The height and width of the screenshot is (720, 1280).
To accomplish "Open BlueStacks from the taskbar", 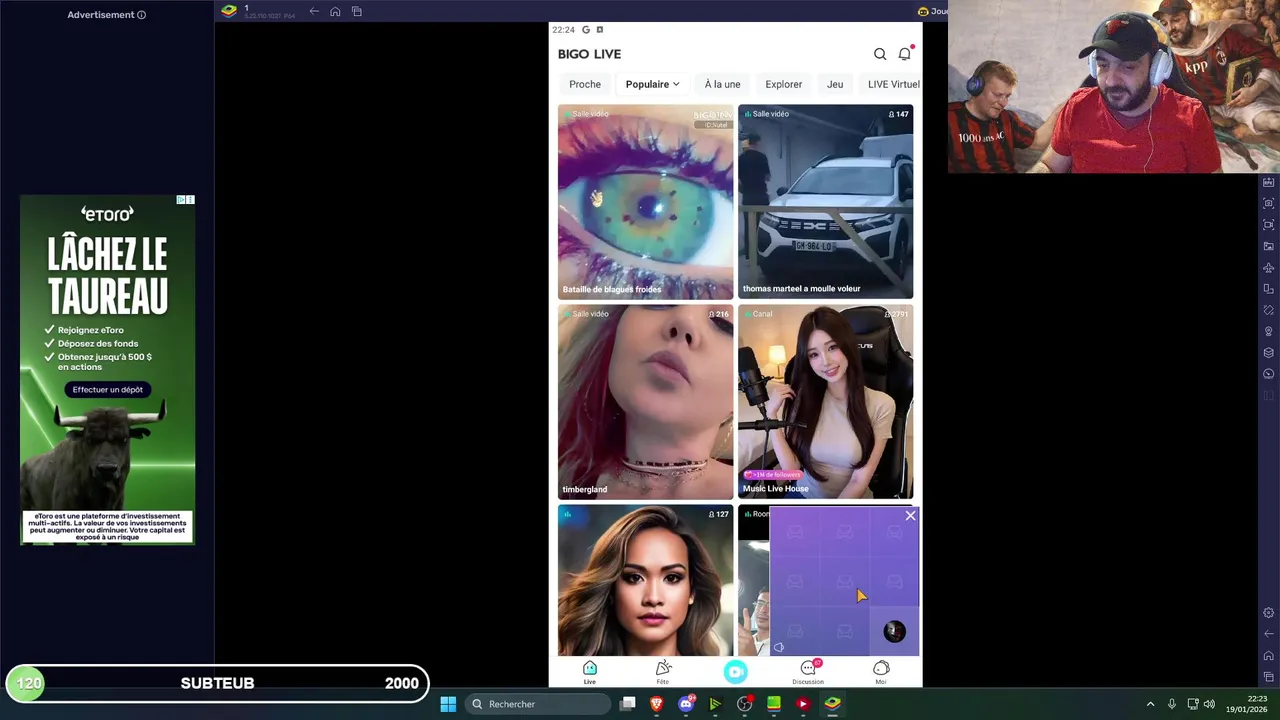I will click(x=832, y=704).
